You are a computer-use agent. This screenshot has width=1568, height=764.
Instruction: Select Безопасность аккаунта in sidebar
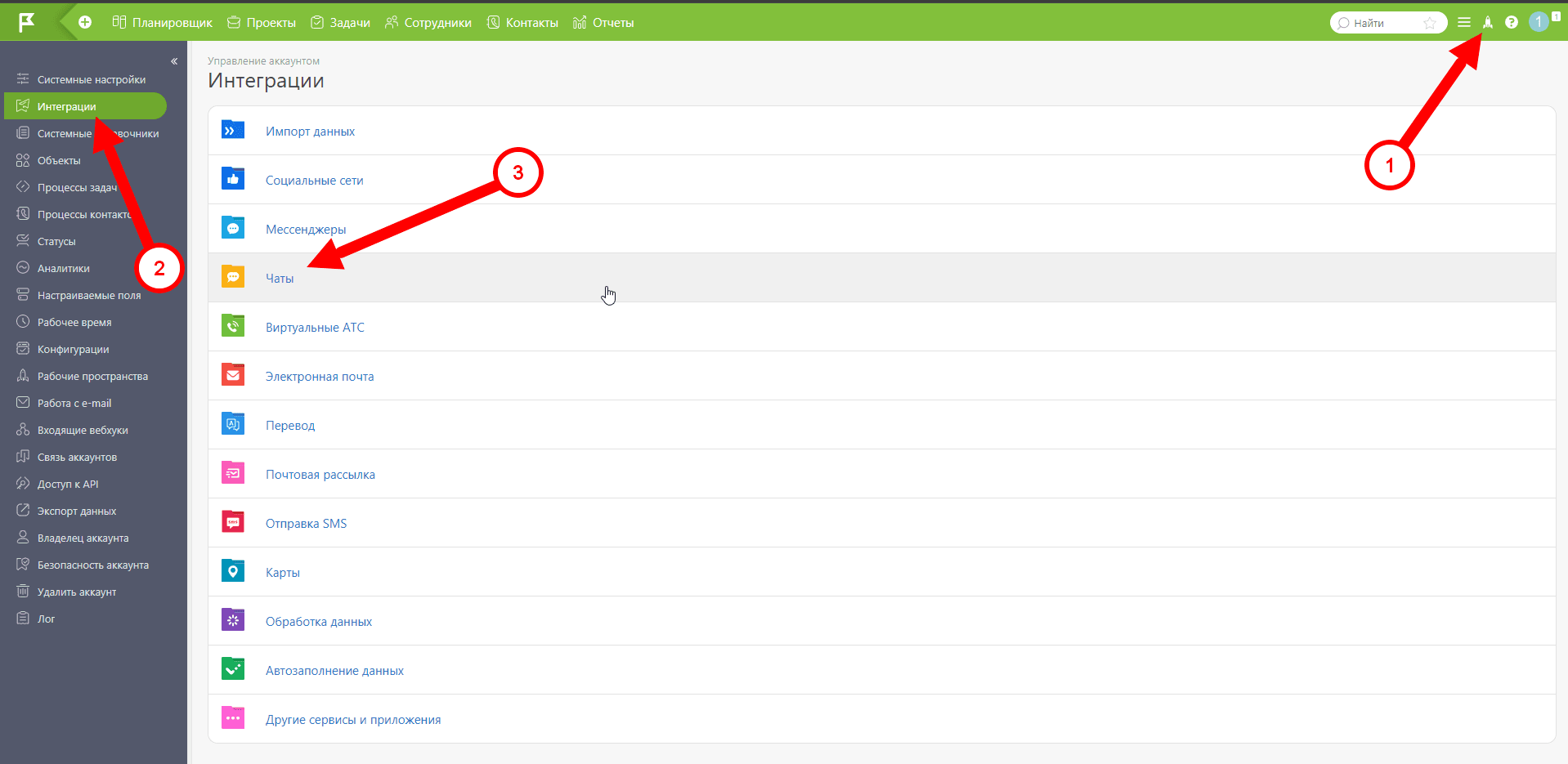click(x=83, y=565)
